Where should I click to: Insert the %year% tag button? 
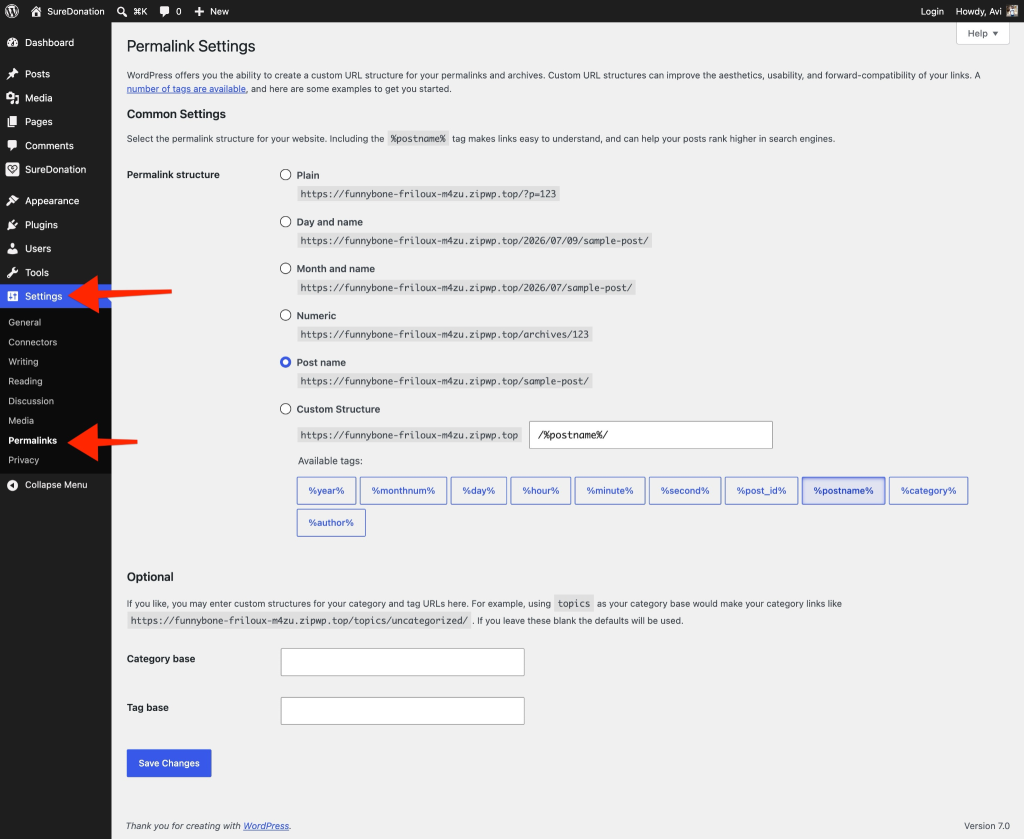pyautogui.click(x=327, y=491)
